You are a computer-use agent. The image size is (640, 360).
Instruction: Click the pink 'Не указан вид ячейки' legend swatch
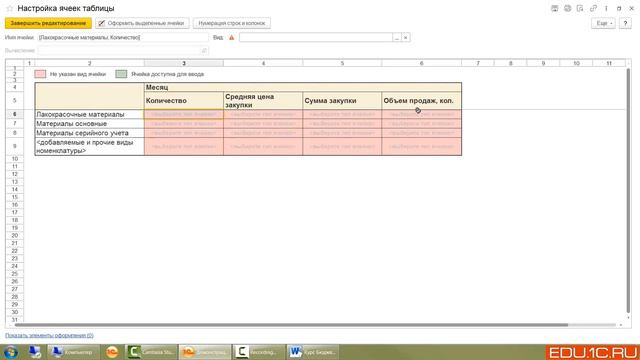40,74
